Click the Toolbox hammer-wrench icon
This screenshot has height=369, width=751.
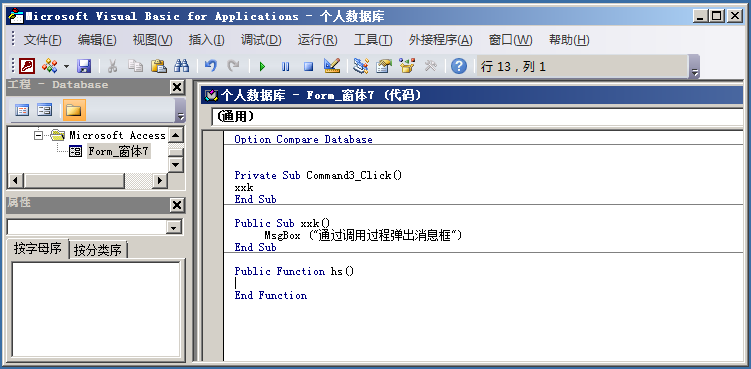[430, 66]
